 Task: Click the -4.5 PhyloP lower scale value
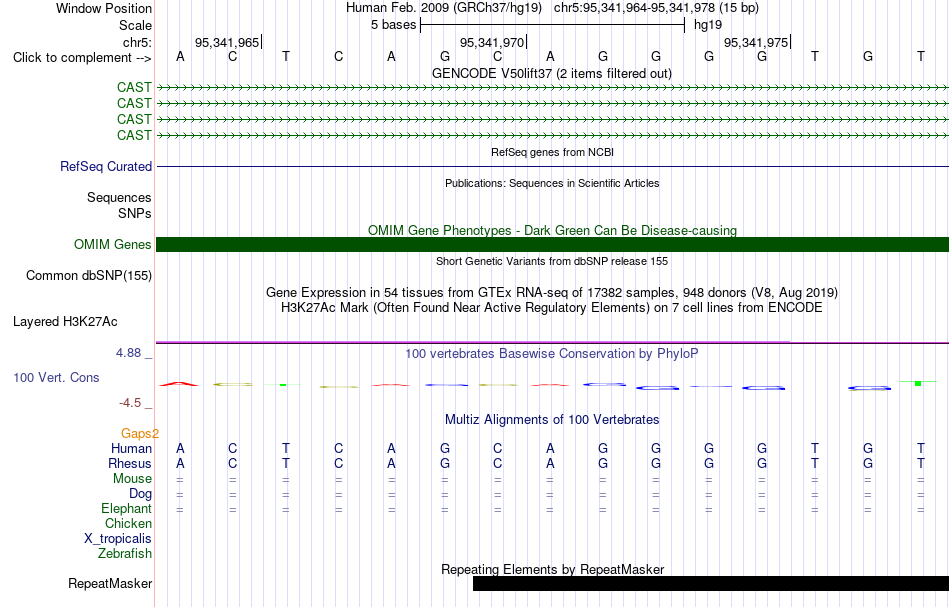(130, 403)
